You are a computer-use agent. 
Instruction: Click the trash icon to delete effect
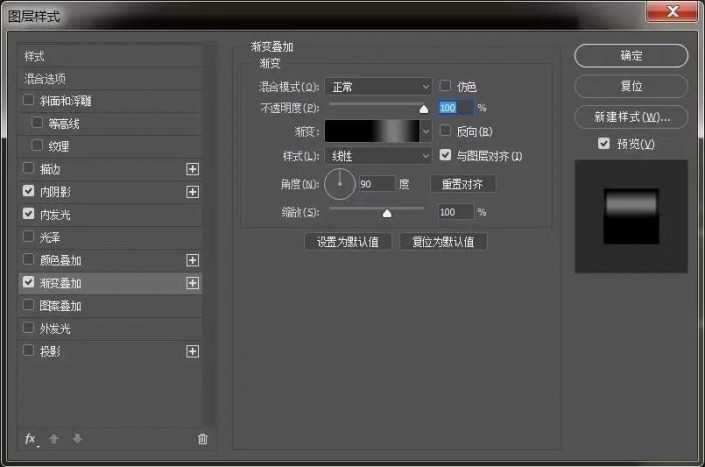[203, 439]
